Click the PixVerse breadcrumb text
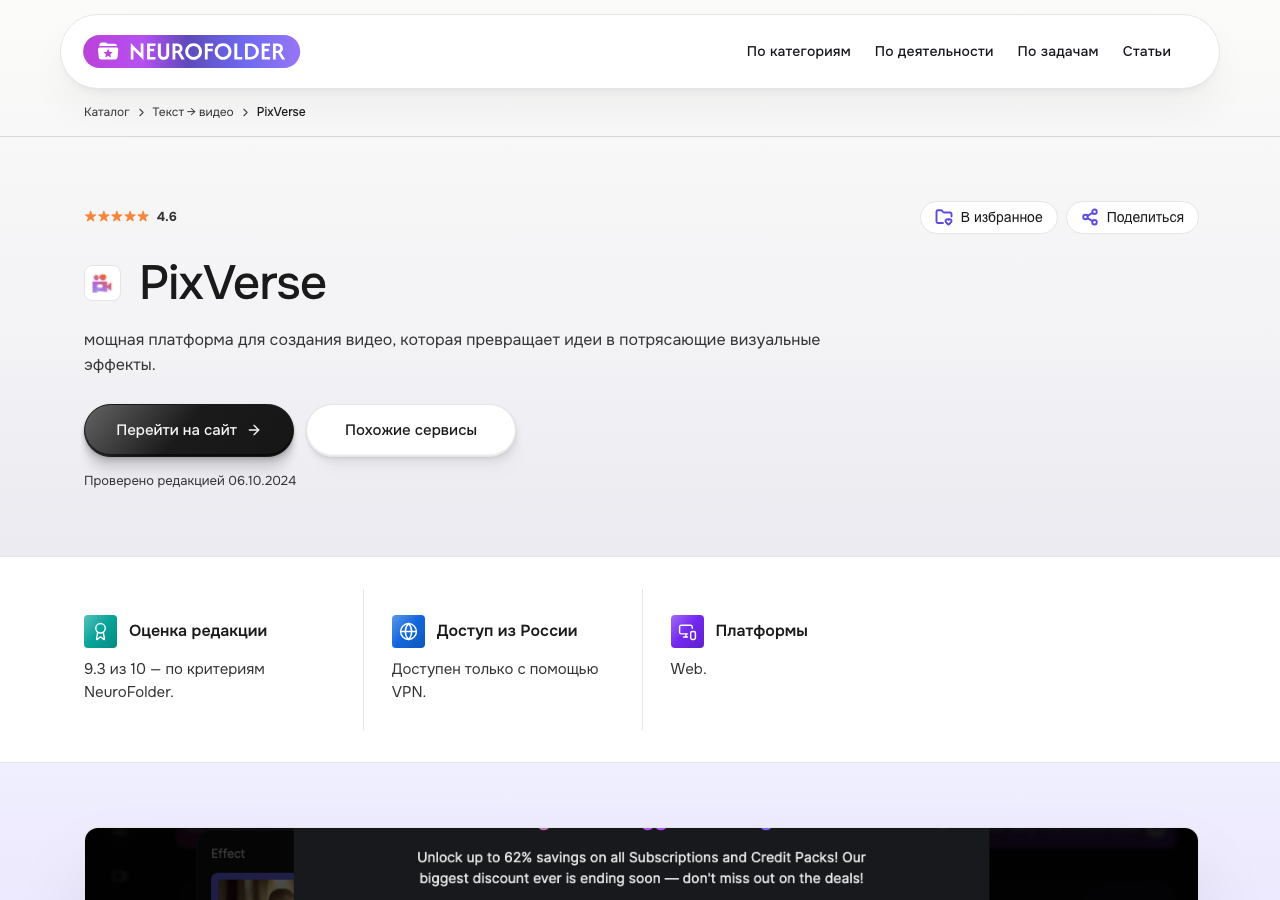The image size is (1280, 900). 281,112
